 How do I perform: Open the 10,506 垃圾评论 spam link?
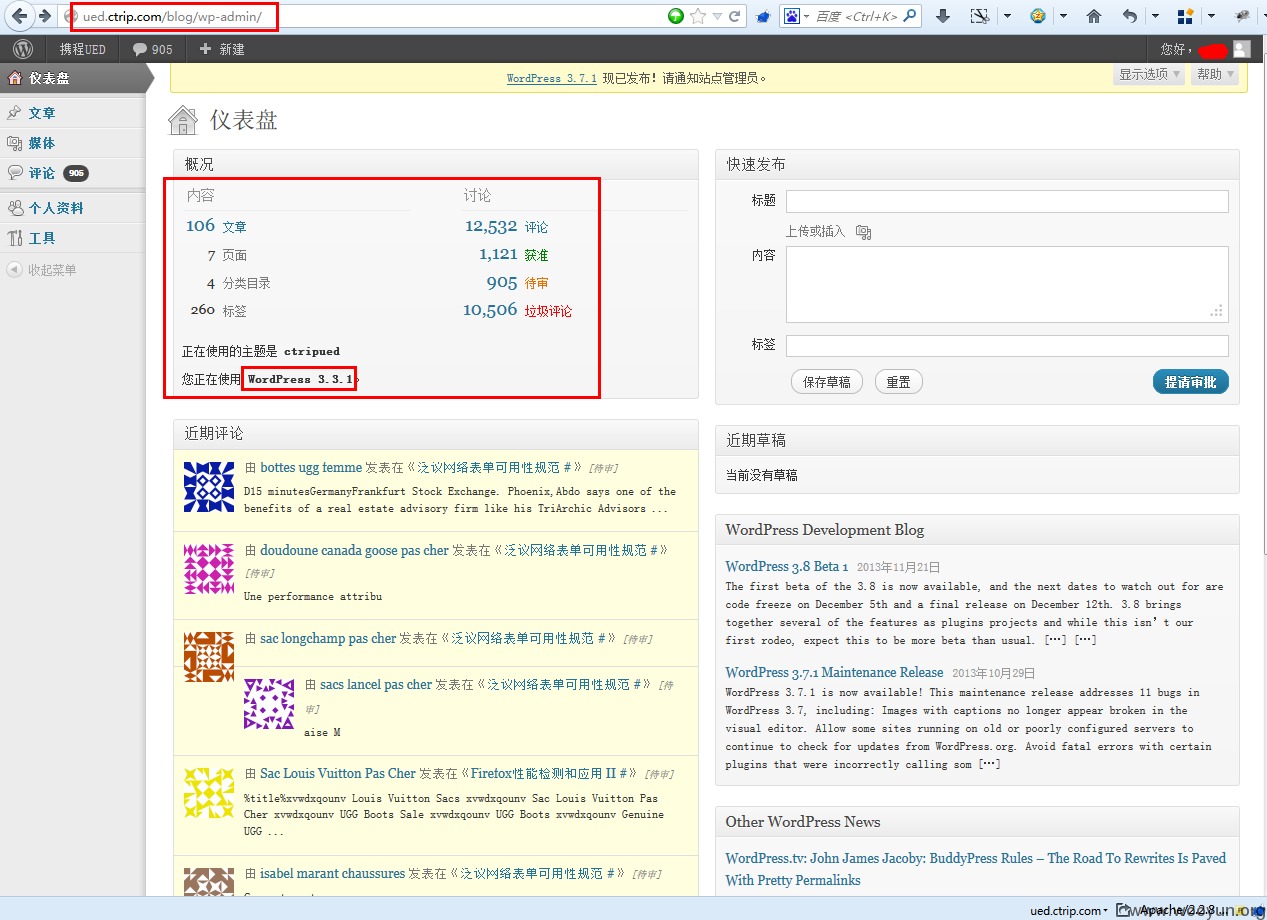click(x=517, y=310)
